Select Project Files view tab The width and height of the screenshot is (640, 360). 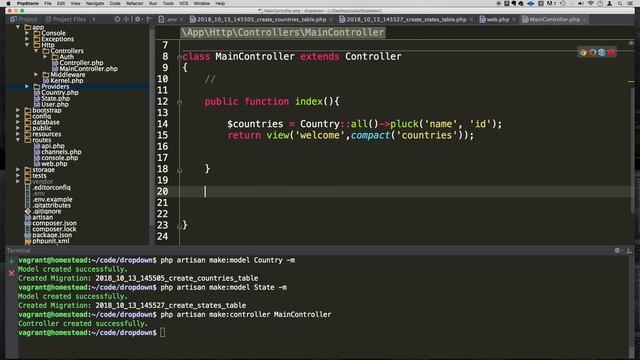coord(66,19)
